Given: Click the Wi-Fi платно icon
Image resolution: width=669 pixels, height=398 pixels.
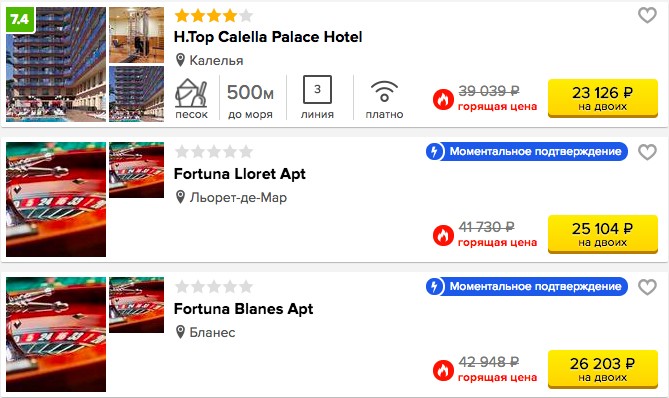Looking at the screenshot, I should [384, 92].
